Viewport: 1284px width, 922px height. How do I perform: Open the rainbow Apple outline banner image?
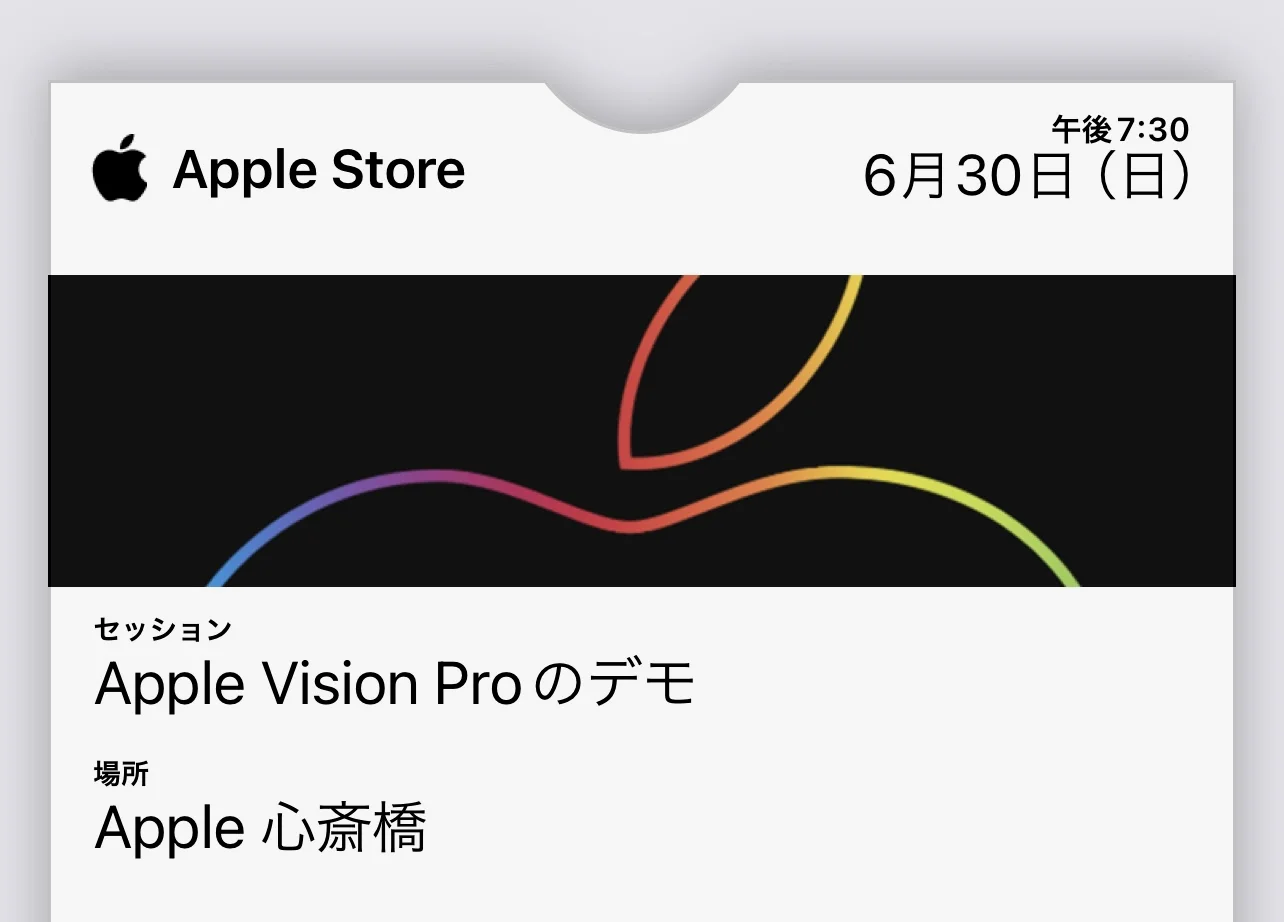coord(642,431)
